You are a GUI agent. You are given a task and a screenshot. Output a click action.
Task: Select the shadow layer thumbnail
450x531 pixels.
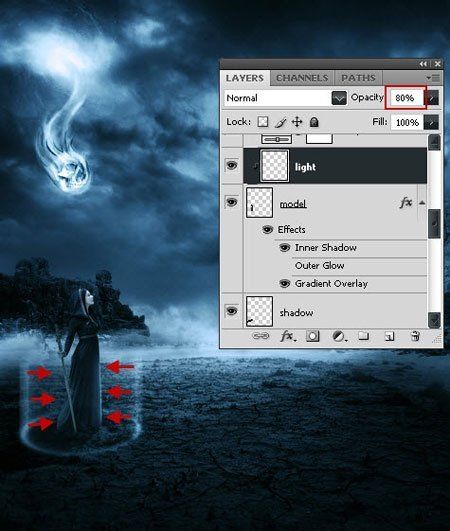pos(259,312)
